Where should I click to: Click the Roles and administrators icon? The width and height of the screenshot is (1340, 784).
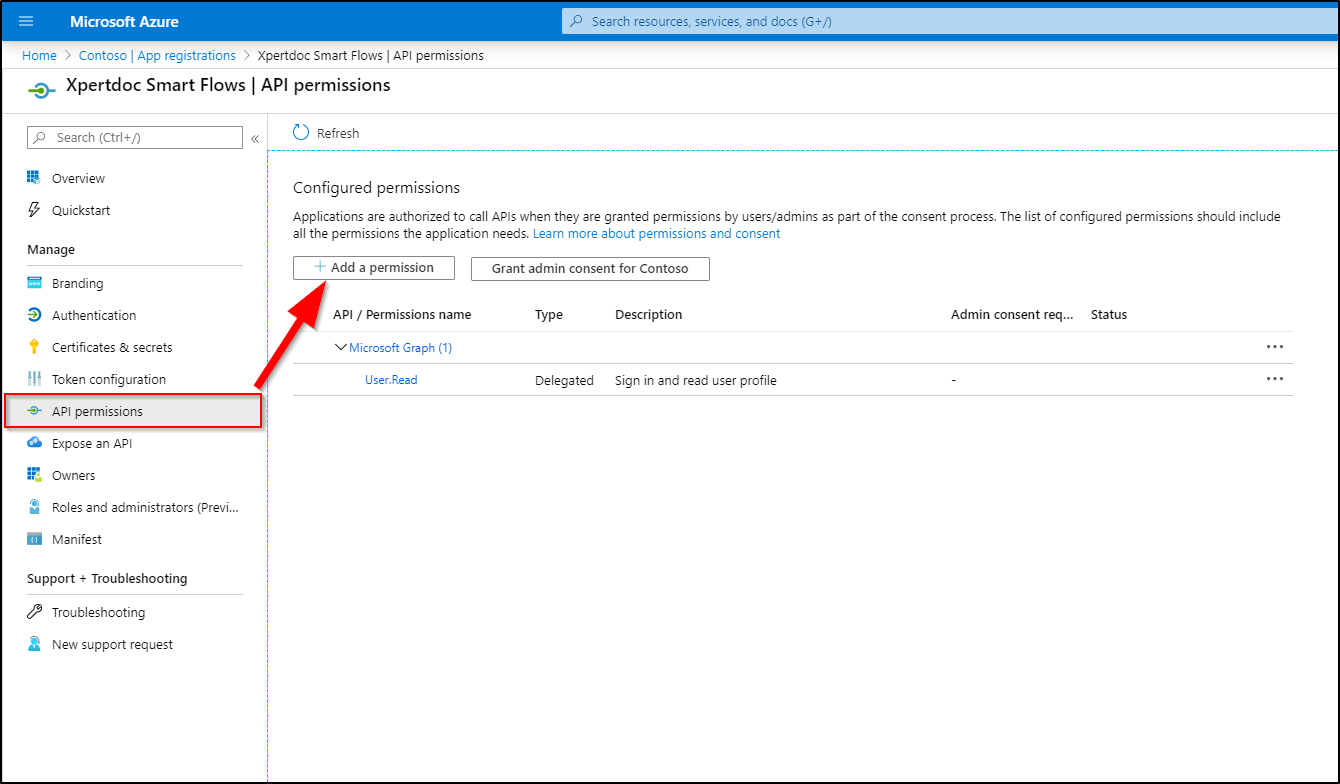point(33,507)
